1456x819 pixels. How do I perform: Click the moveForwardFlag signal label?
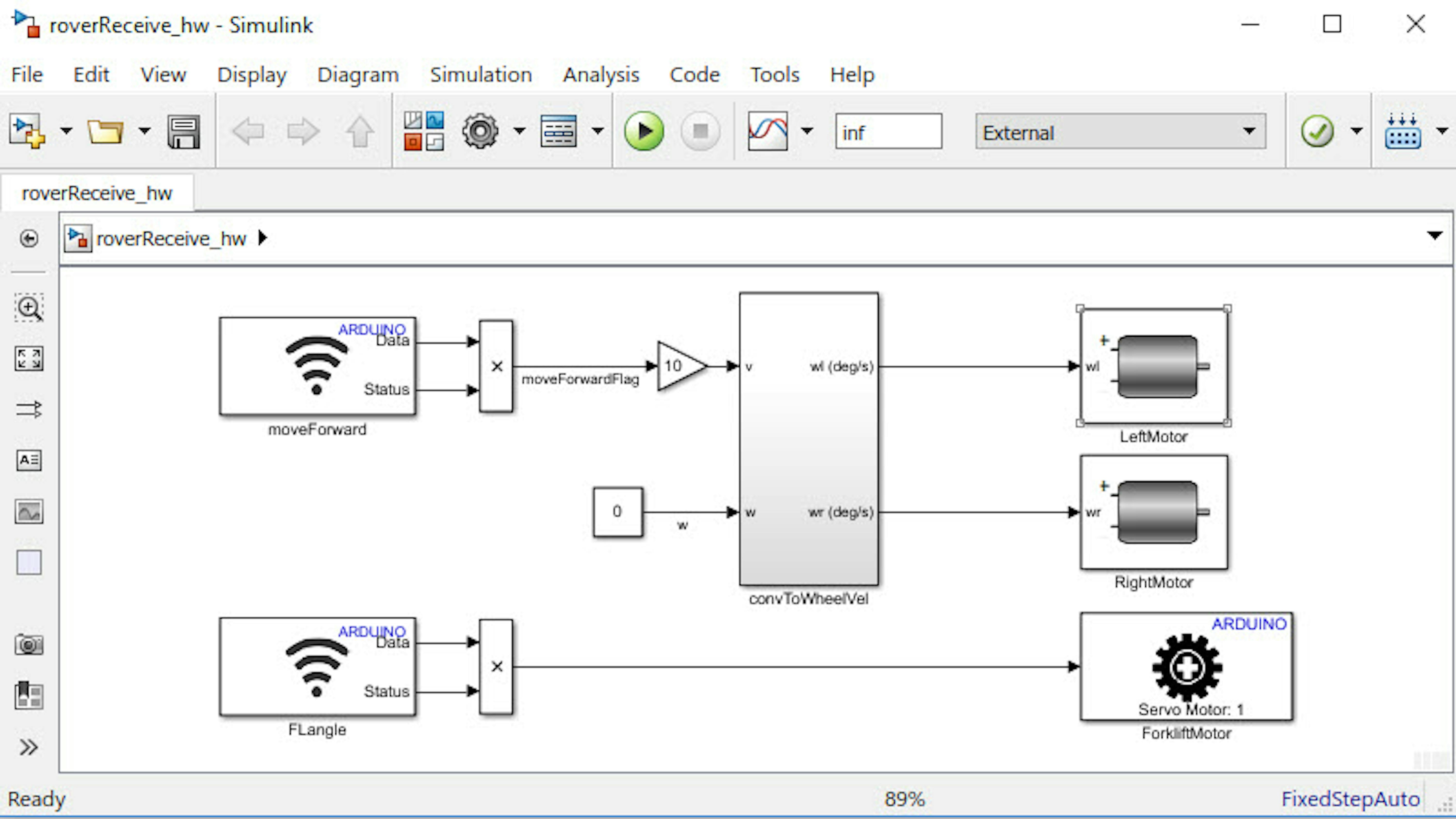[x=580, y=379]
